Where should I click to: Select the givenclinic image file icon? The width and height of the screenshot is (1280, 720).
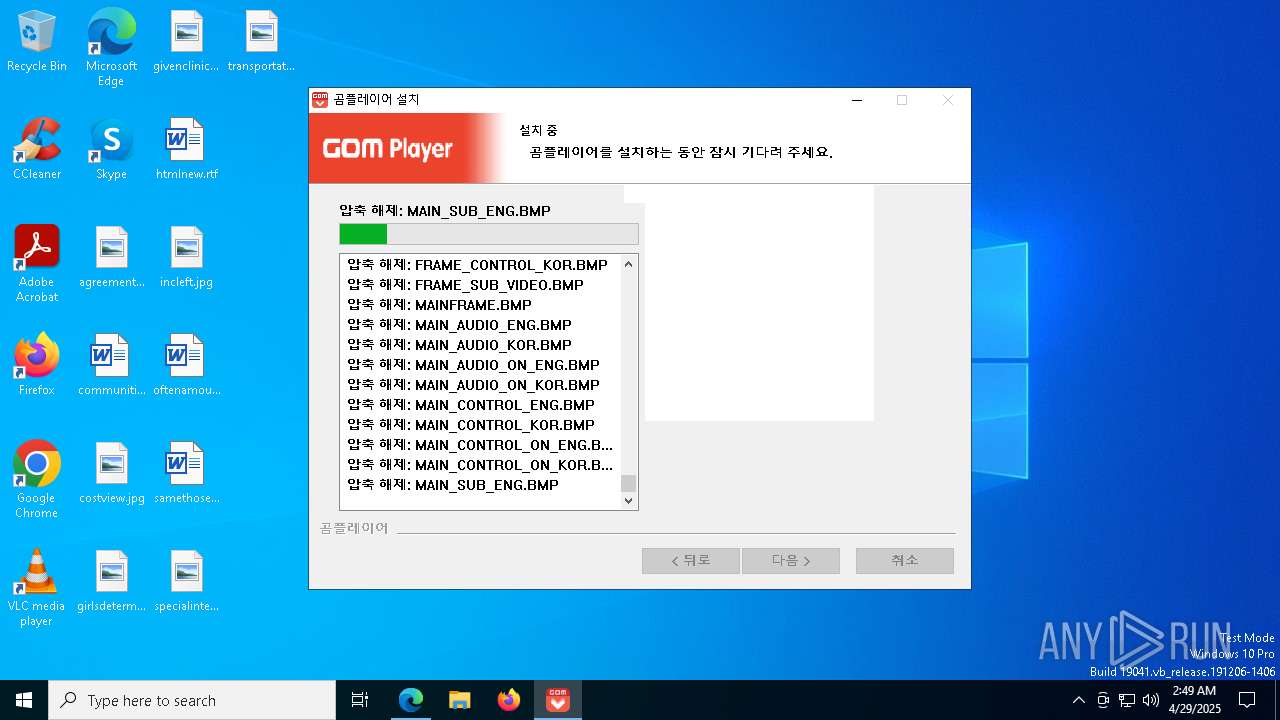(x=186, y=42)
